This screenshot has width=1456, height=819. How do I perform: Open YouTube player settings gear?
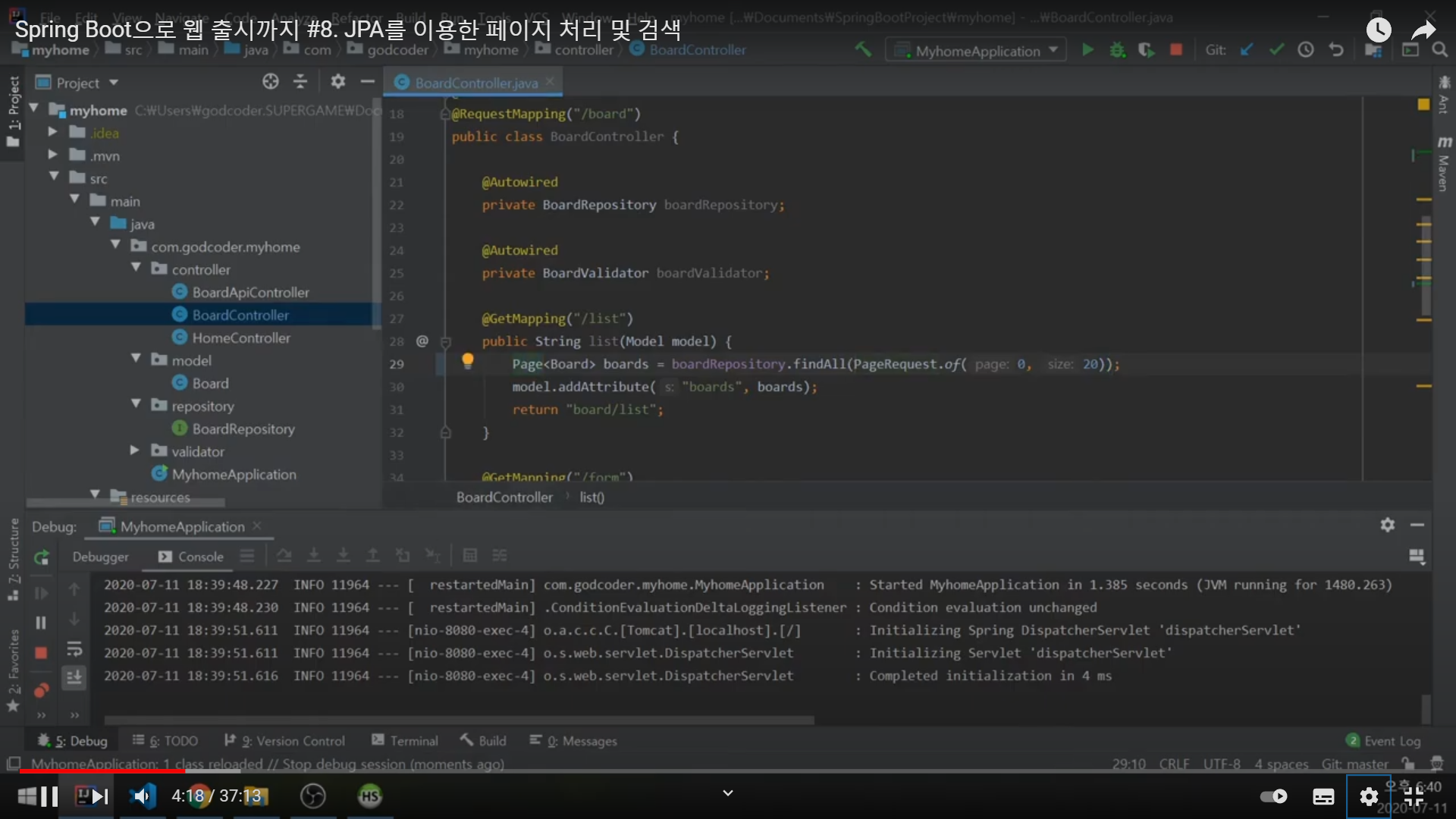click(1369, 796)
